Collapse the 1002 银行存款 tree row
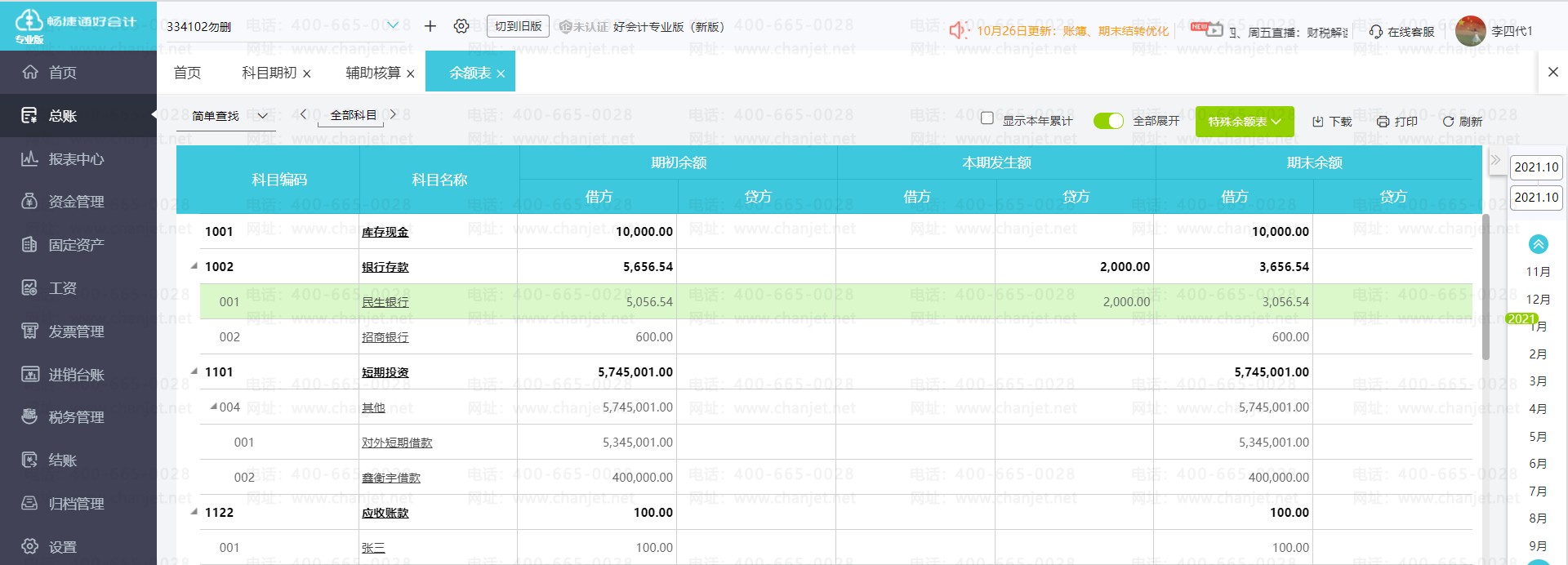 (194, 266)
